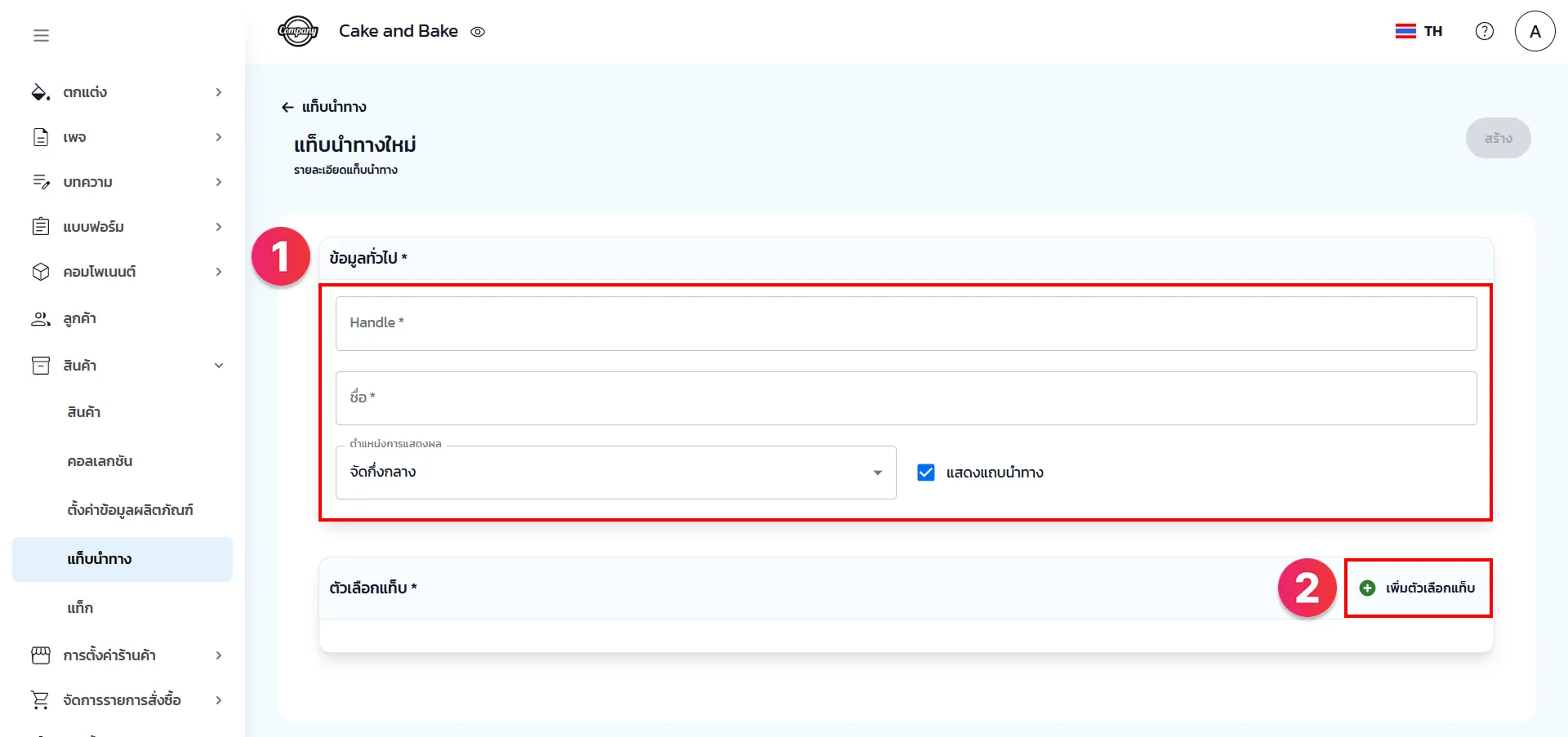Click the eye icon beside store name

478,32
